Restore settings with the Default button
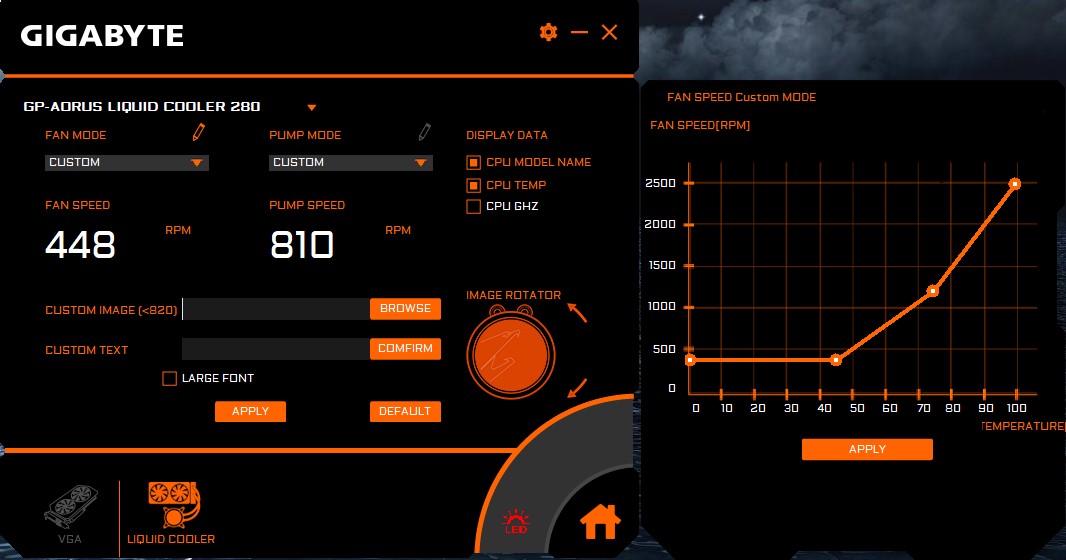 pos(405,411)
